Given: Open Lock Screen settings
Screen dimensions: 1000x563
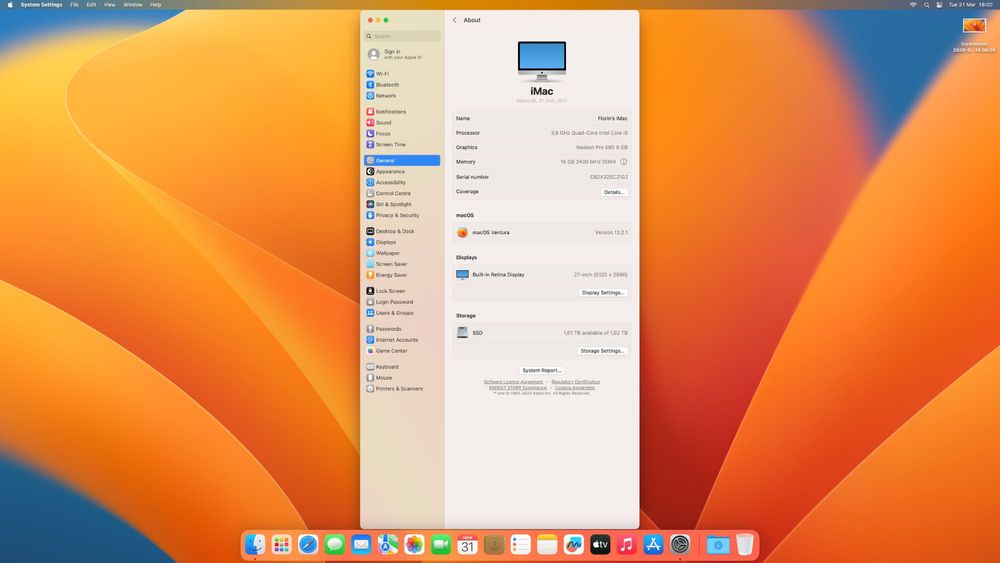Looking at the screenshot, I should click(x=402, y=291).
